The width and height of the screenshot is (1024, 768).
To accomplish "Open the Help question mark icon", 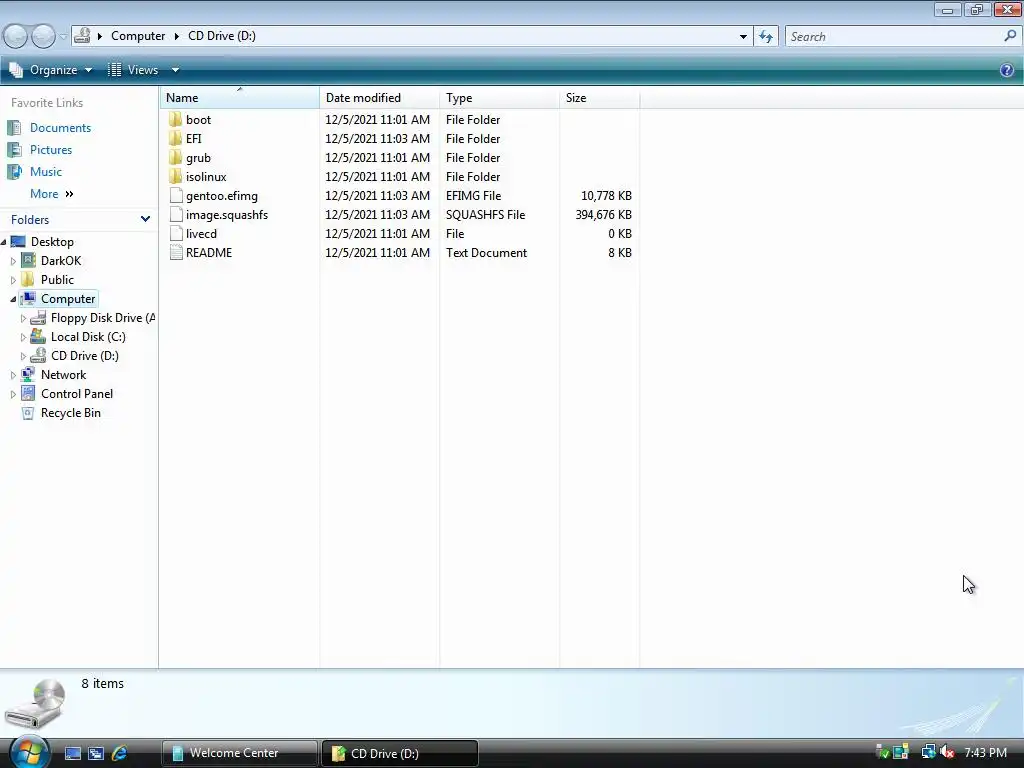I will point(1006,70).
